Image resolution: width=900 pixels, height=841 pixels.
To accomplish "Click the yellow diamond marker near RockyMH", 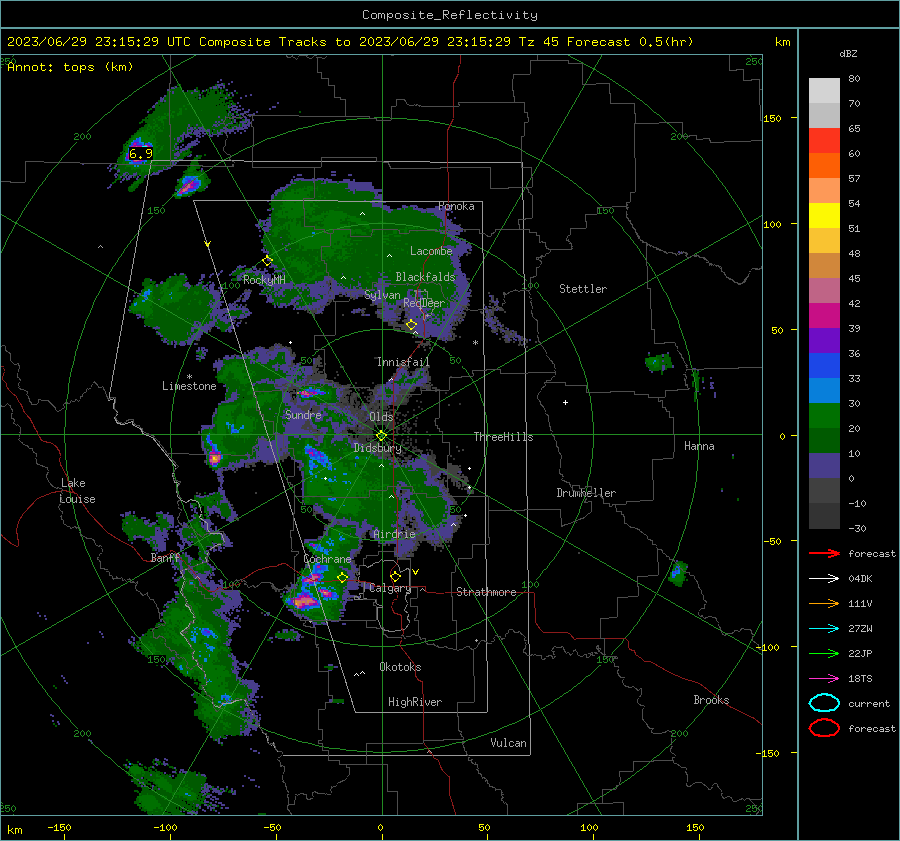I will [x=267, y=261].
